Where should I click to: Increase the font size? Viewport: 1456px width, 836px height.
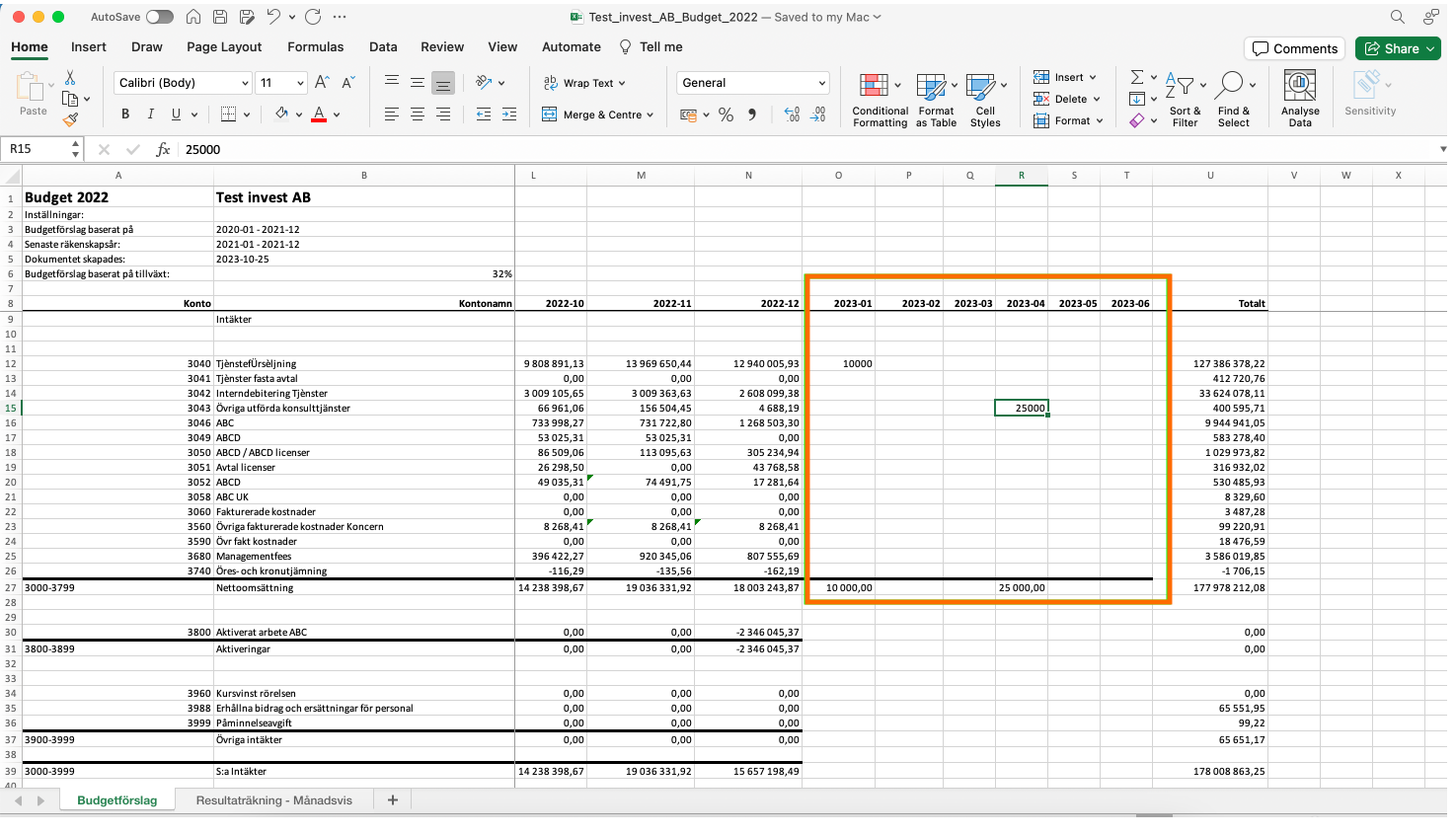(322, 83)
